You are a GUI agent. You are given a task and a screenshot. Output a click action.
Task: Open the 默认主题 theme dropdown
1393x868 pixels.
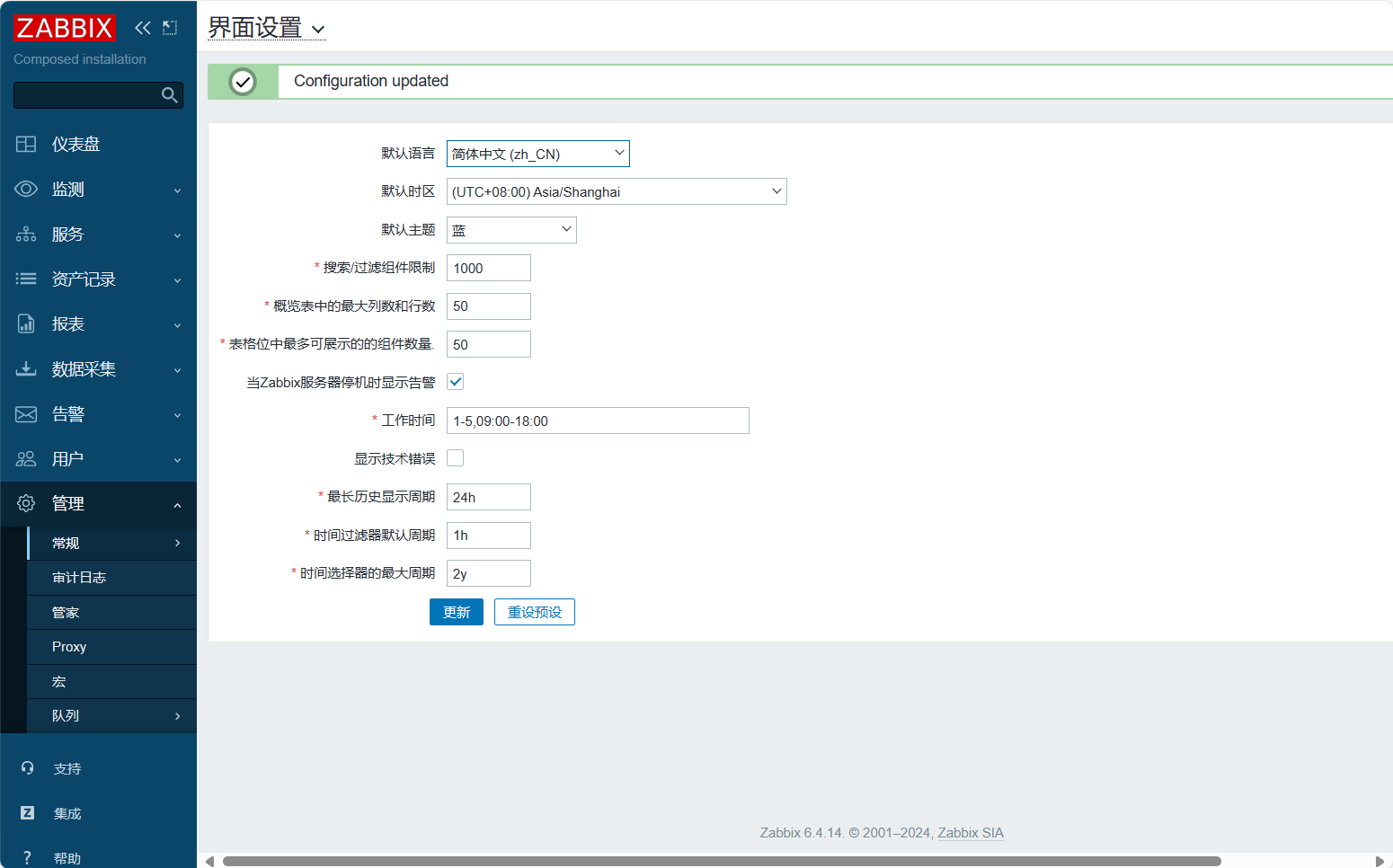click(510, 230)
